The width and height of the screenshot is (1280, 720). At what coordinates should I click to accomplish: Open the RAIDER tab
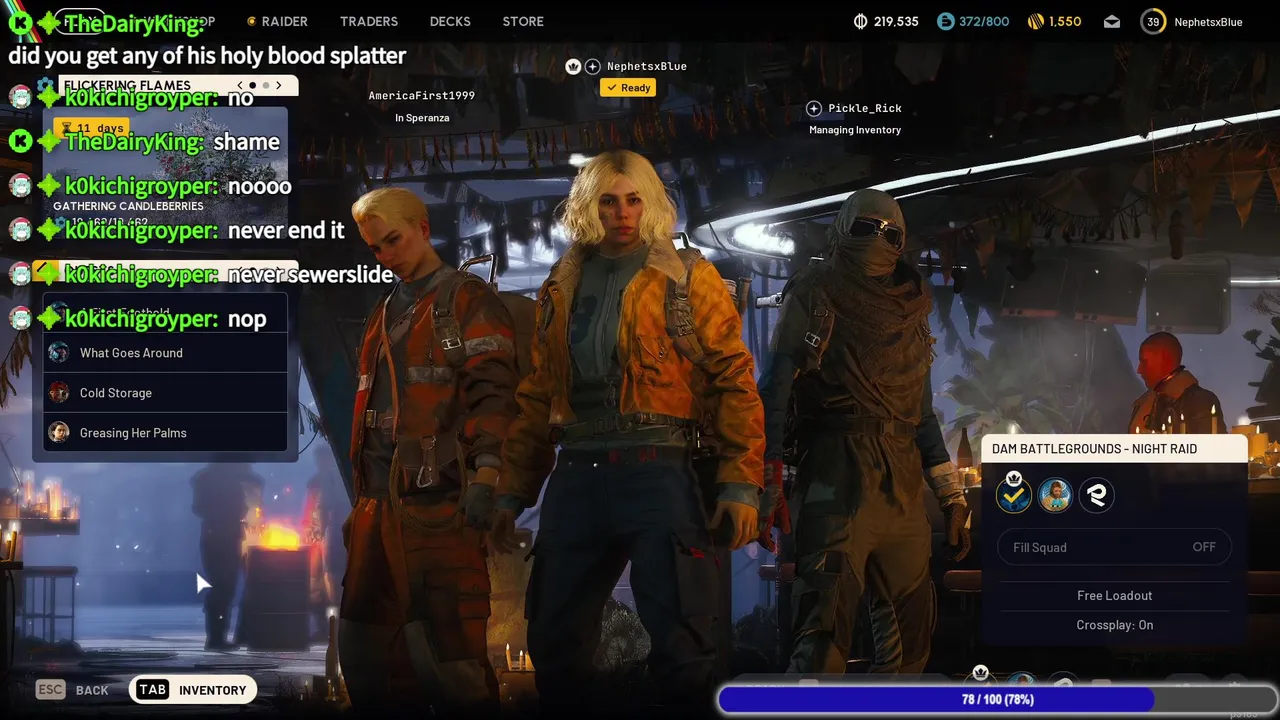(277, 21)
